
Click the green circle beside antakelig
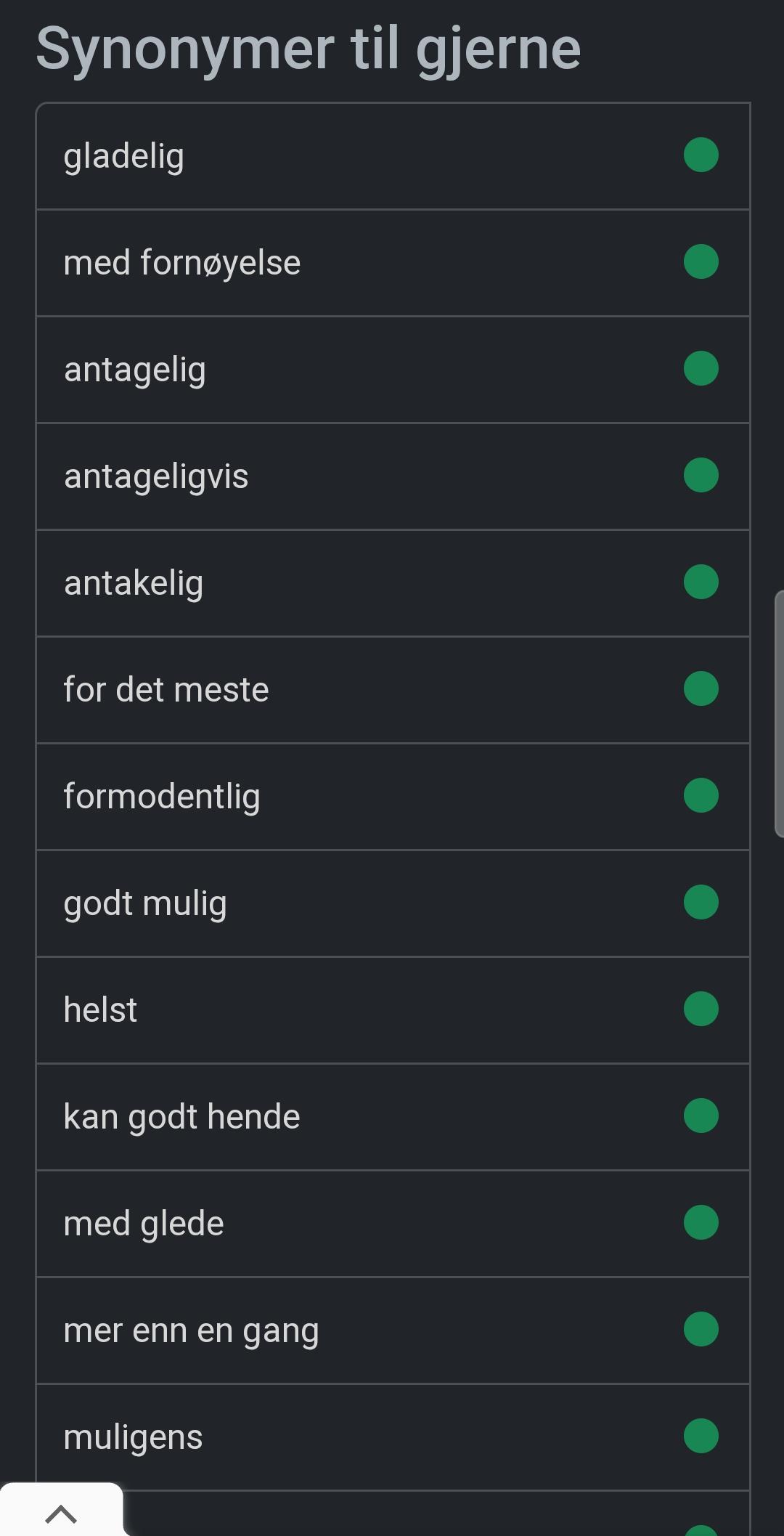point(701,582)
